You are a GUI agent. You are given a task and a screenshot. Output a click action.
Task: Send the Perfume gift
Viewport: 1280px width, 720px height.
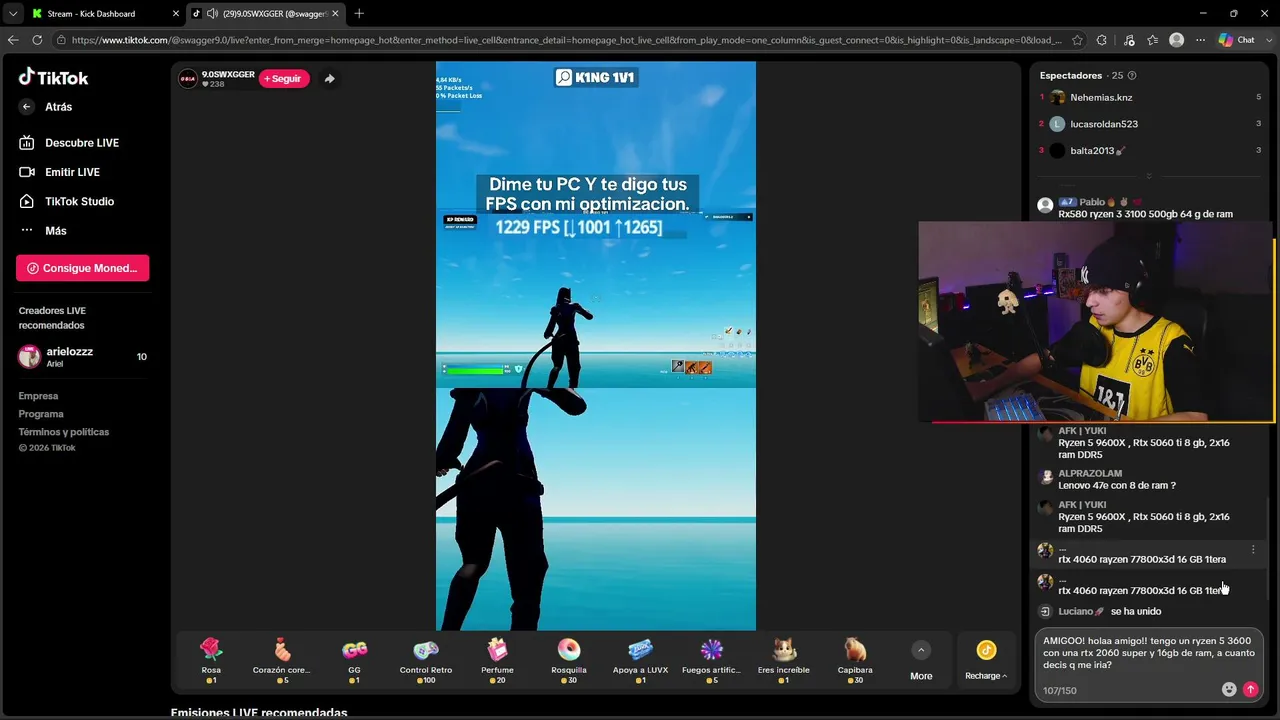click(x=497, y=661)
